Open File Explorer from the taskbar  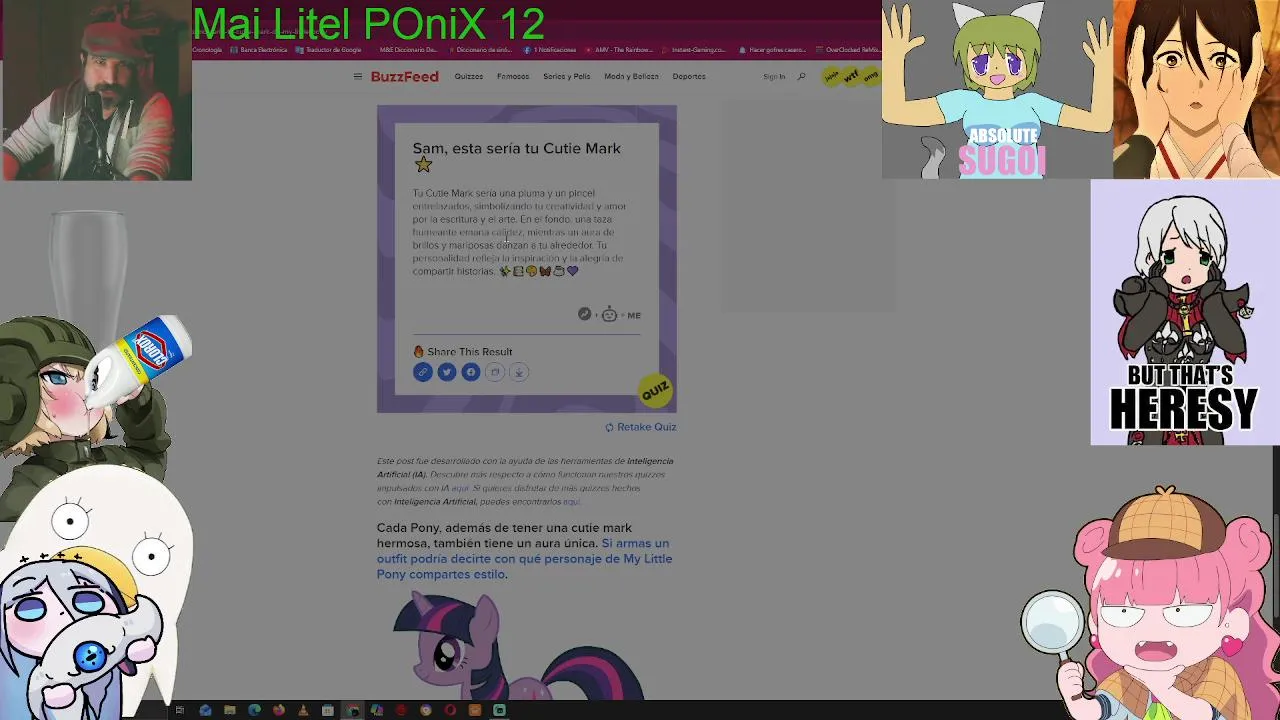click(230, 710)
